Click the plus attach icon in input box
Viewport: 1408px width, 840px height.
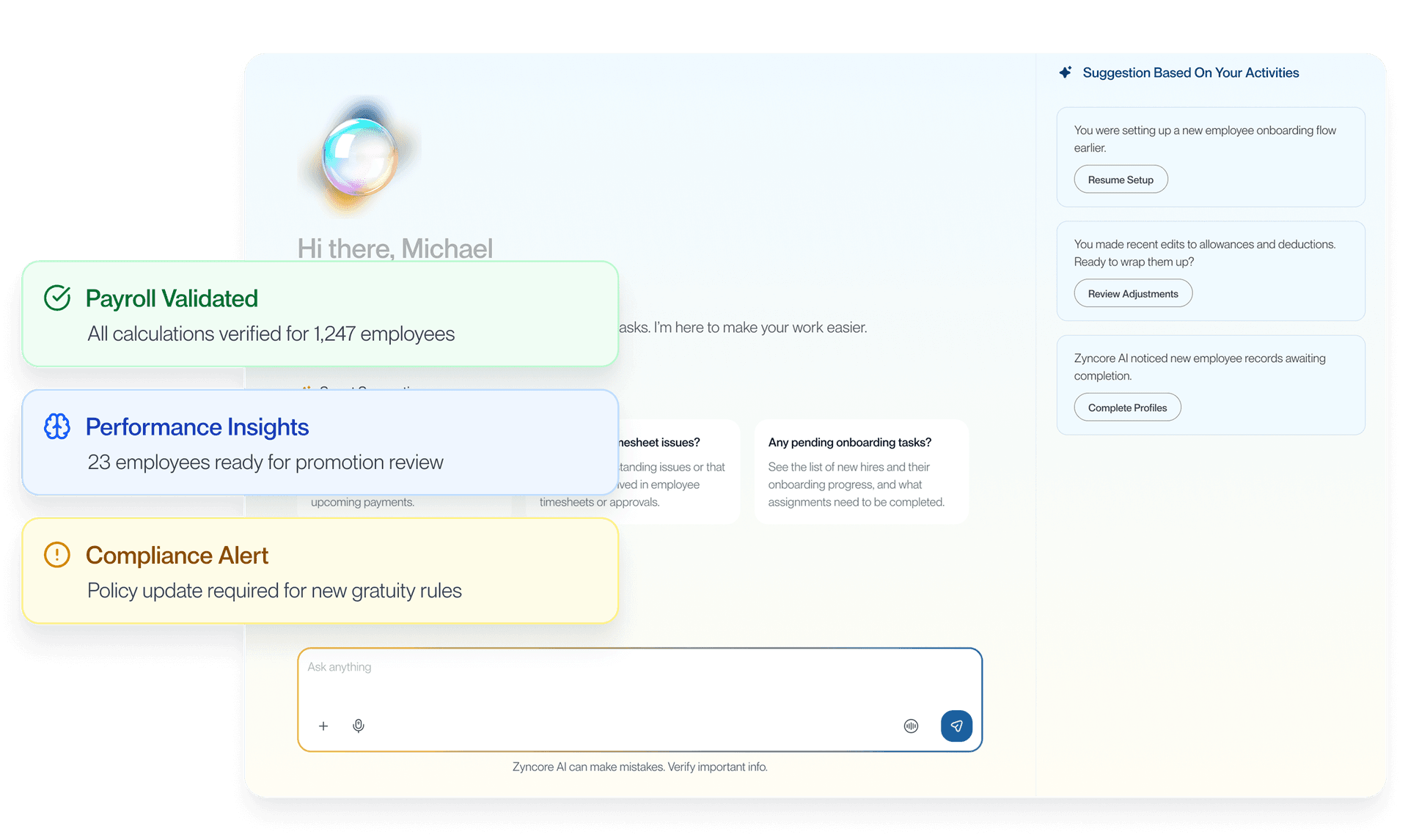tap(323, 726)
